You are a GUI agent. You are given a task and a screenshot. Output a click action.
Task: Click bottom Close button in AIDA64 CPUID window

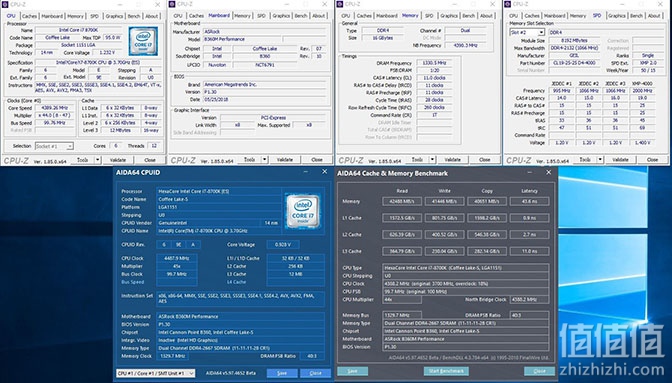pos(315,373)
